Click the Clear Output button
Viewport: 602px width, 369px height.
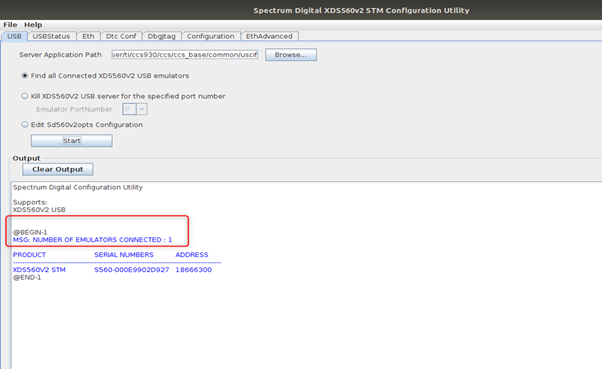pyautogui.click(x=58, y=169)
